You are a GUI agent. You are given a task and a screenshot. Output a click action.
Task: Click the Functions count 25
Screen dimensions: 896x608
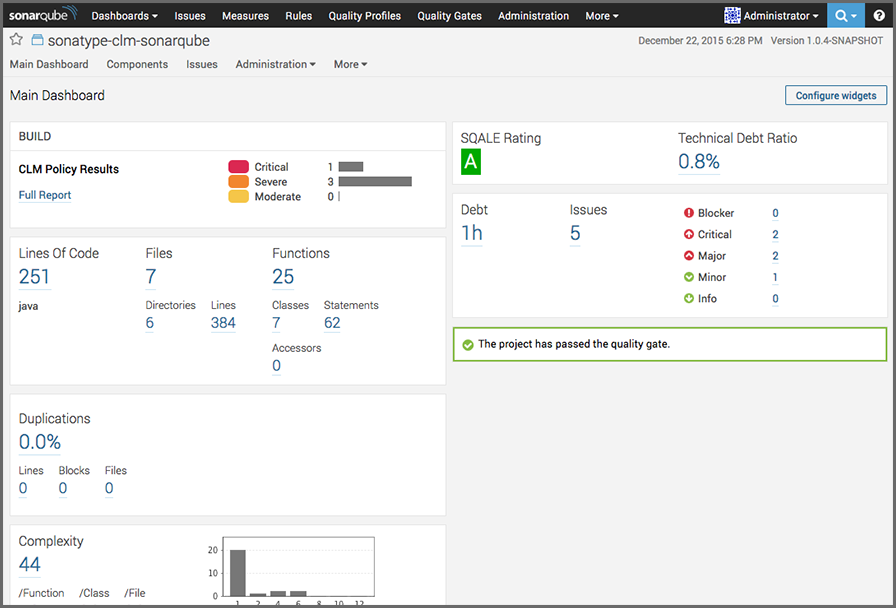tap(283, 277)
